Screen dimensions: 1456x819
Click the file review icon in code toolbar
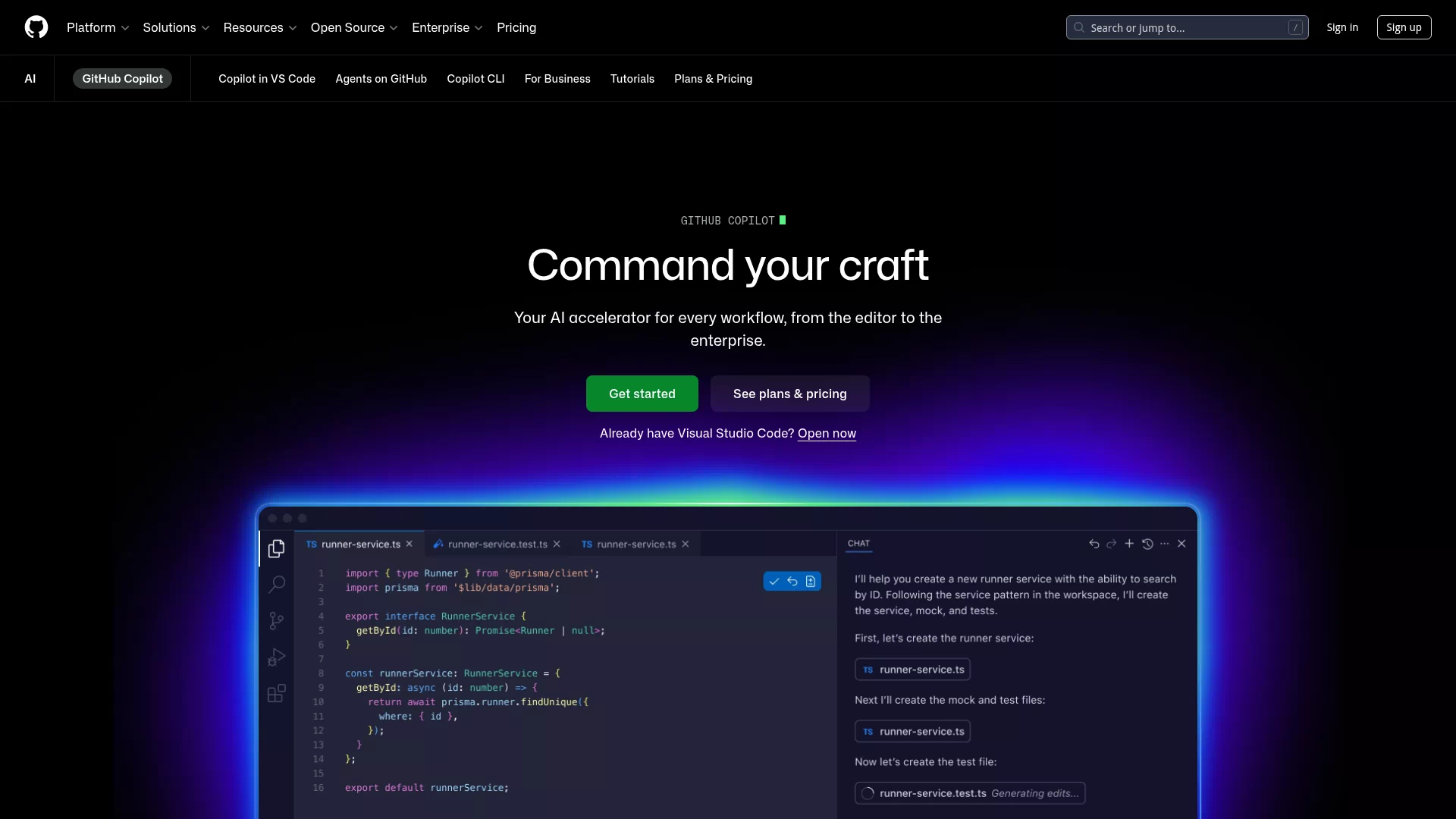pos(811,582)
